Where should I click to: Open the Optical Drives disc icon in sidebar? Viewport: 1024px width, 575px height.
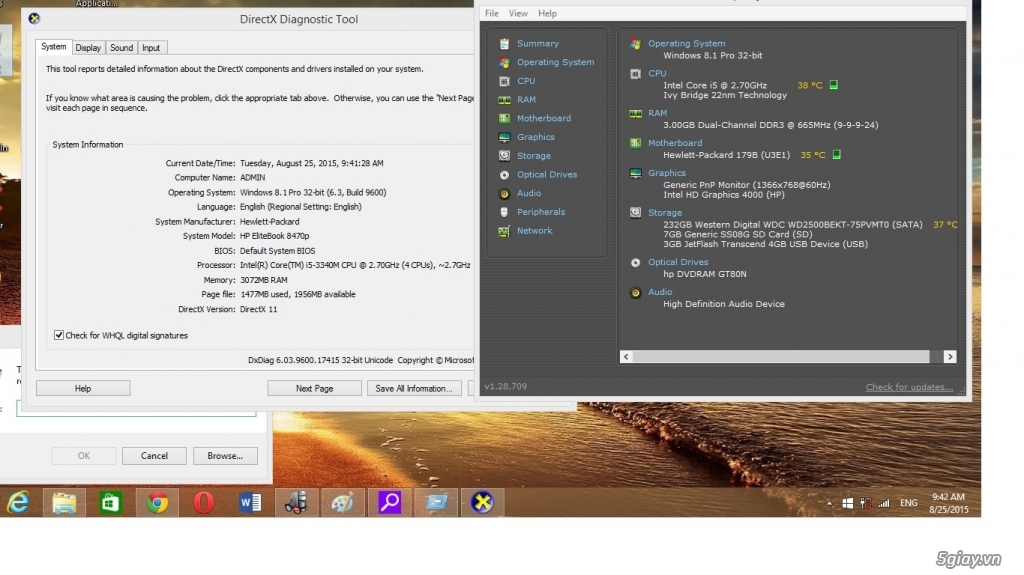pos(504,174)
